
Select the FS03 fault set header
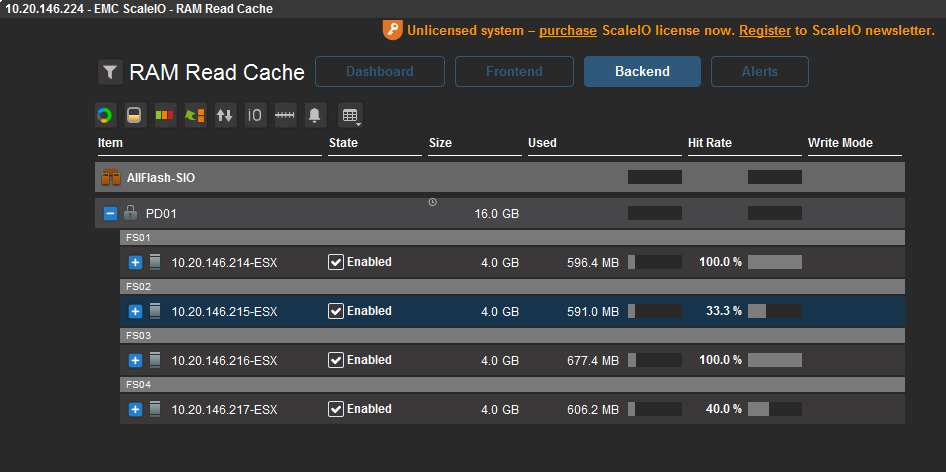[512, 336]
